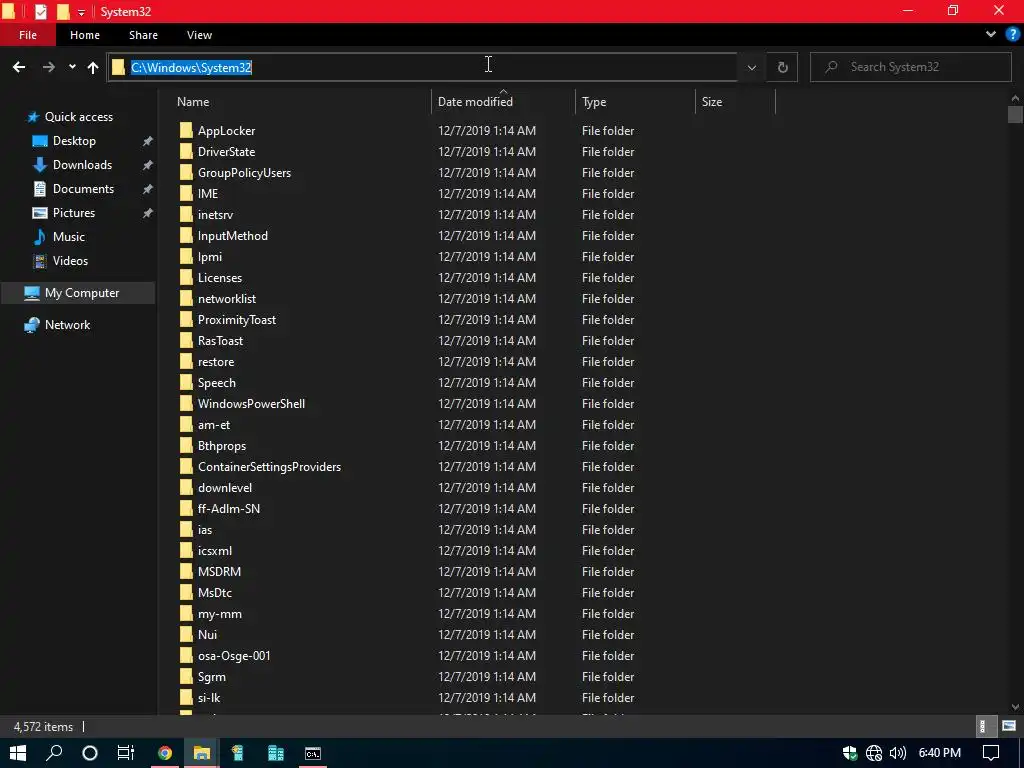
Task: Expand the ribbon with the chevron
Action: pos(991,35)
